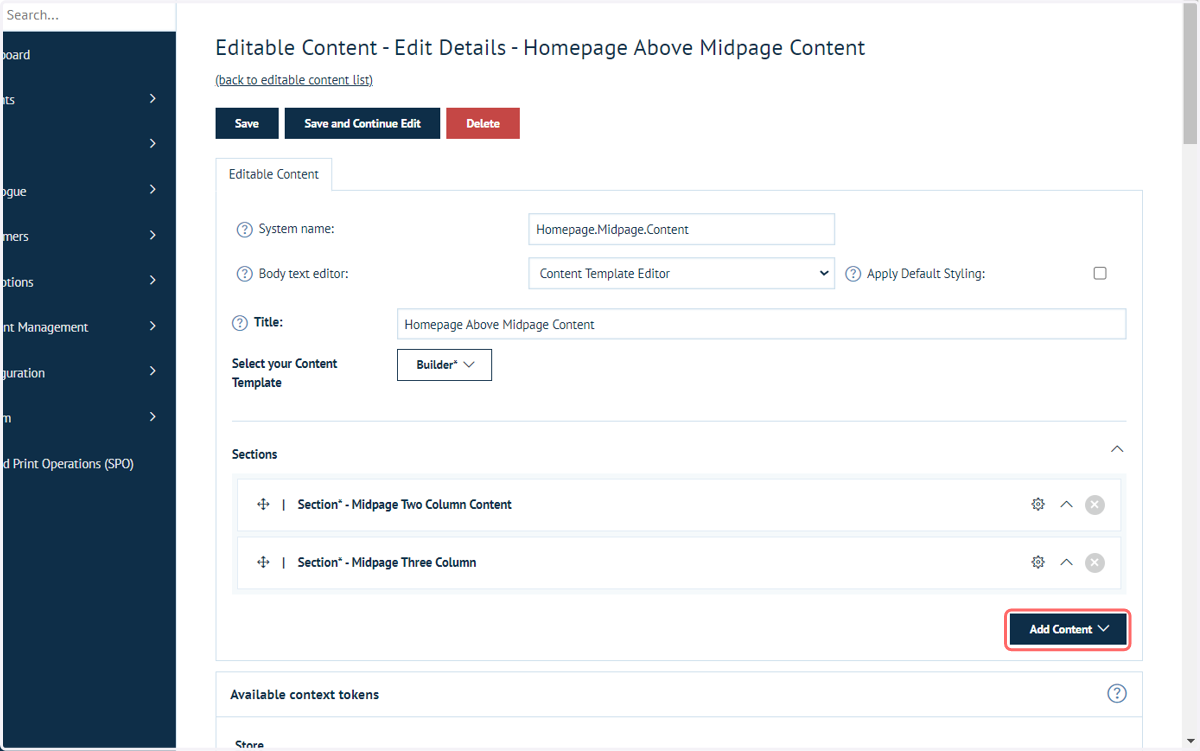This screenshot has height=751, width=1200.
Task: Click Available context tokens heading
Action: tap(304, 694)
